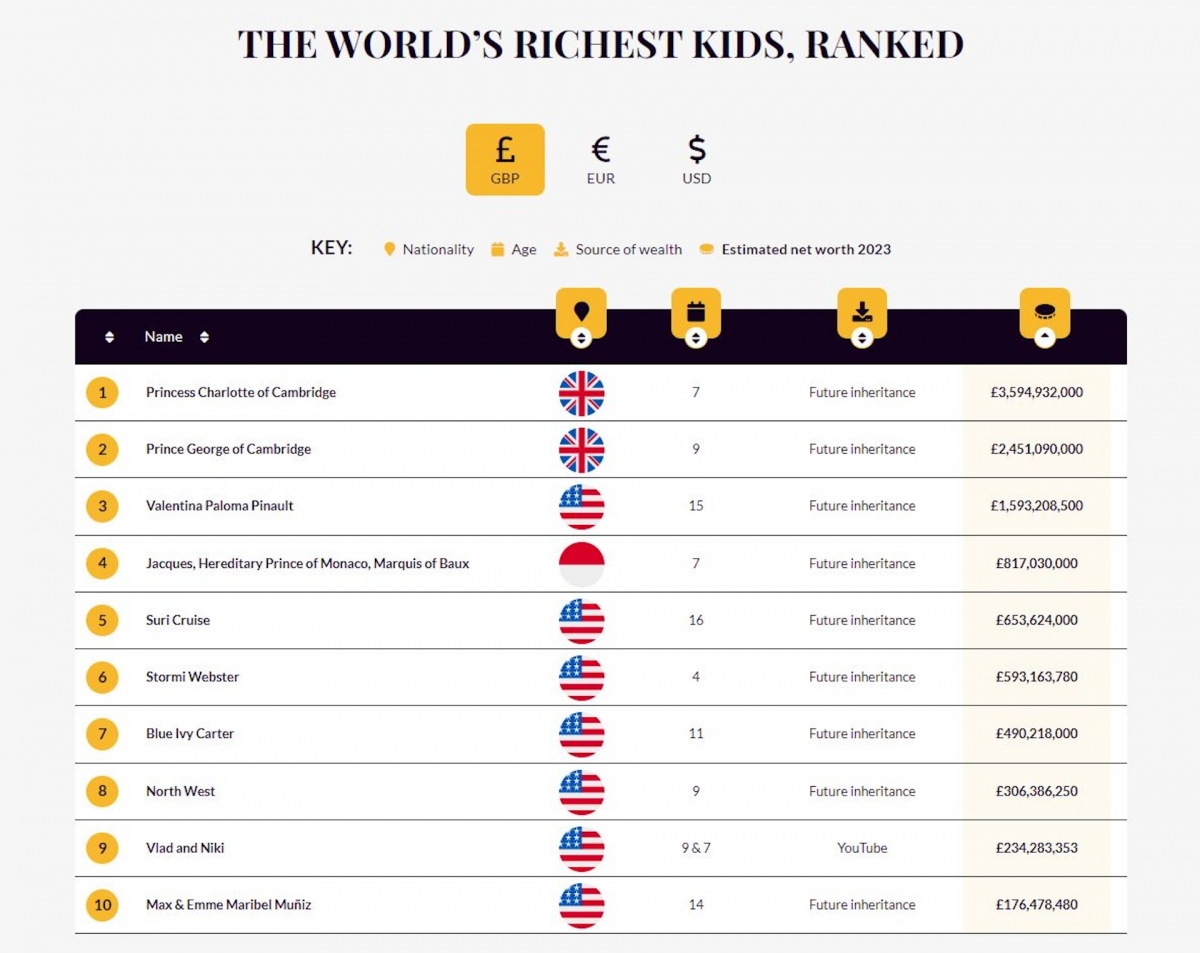Click the Name column header
Image resolution: width=1200 pixels, height=953 pixels.
point(164,337)
